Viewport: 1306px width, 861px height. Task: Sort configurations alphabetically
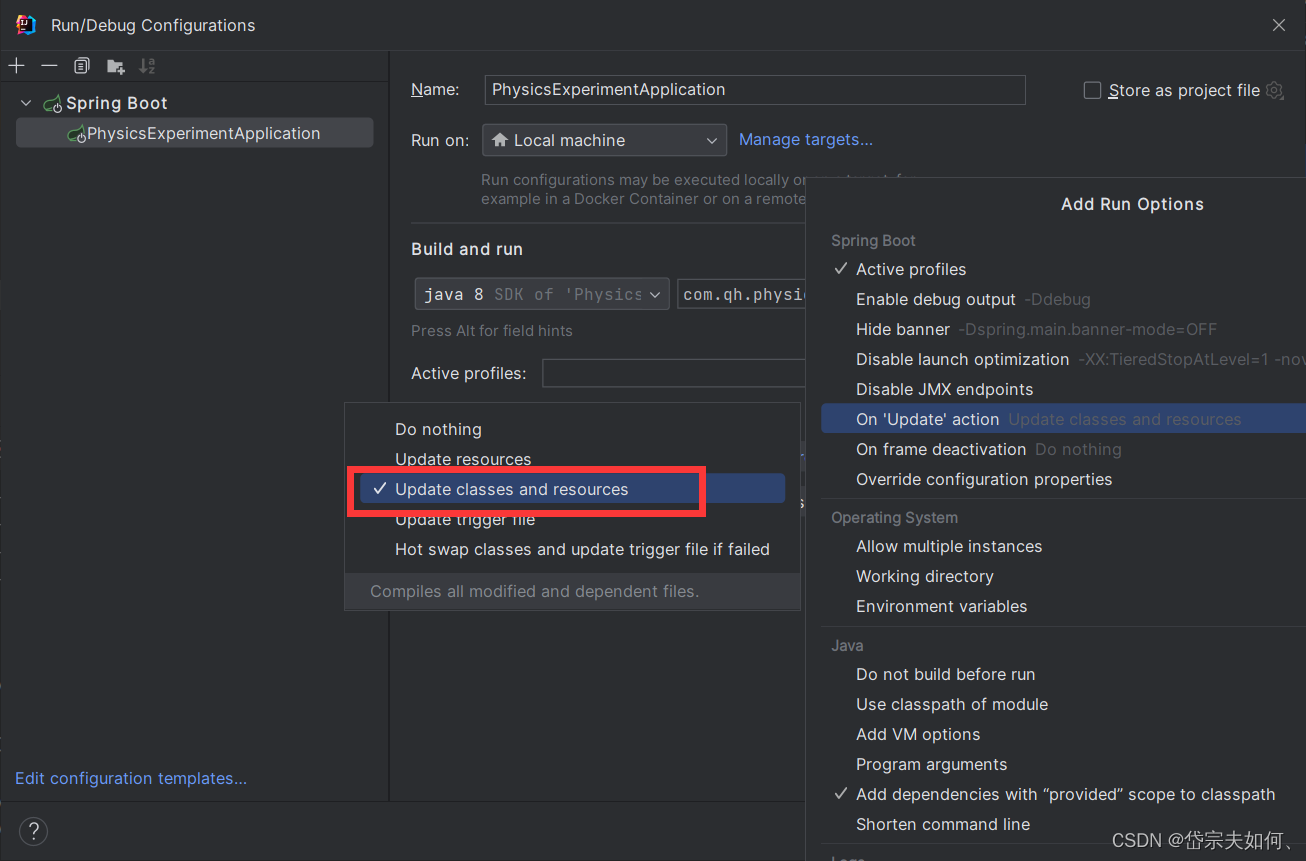[x=147, y=66]
